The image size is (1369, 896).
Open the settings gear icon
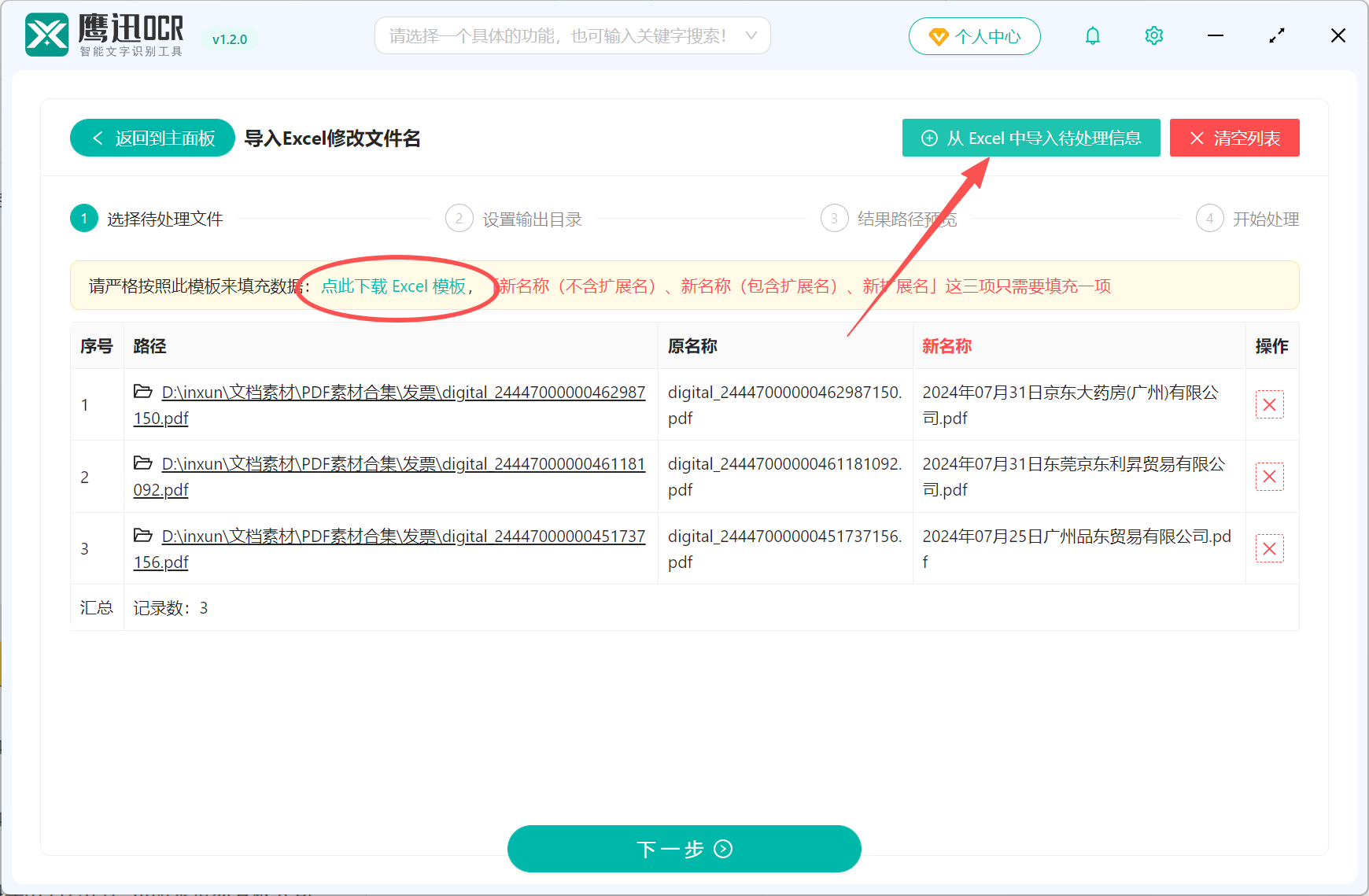(x=1153, y=35)
